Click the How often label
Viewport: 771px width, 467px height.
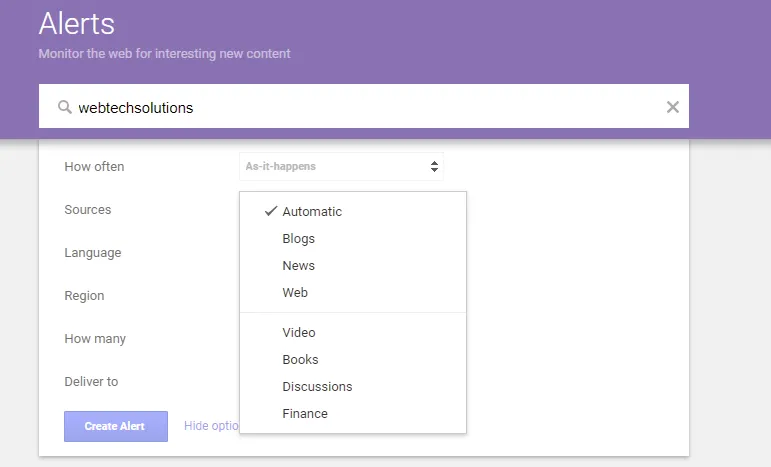pyautogui.click(x=94, y=167)
